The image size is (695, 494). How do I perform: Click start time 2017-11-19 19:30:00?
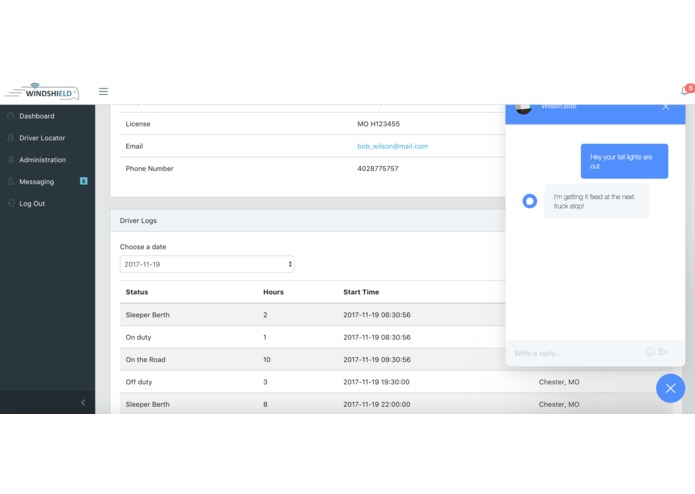pos(376,382)
